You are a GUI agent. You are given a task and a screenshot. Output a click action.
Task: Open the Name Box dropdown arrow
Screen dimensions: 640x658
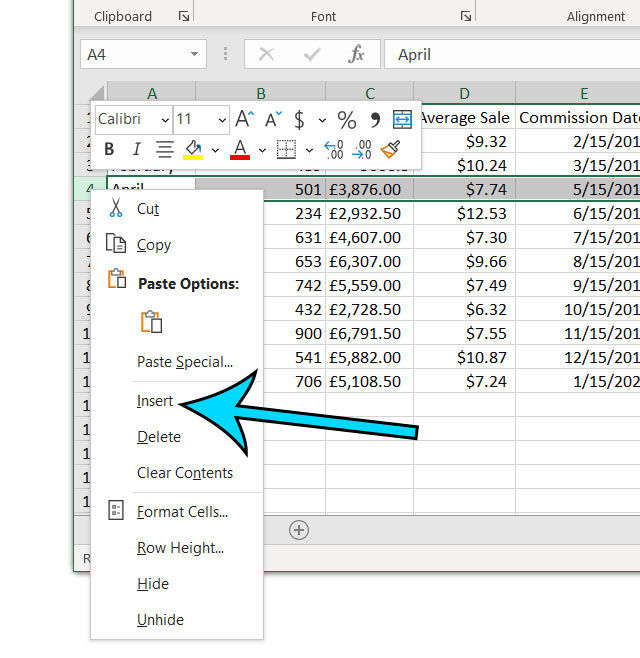(194, 54)
